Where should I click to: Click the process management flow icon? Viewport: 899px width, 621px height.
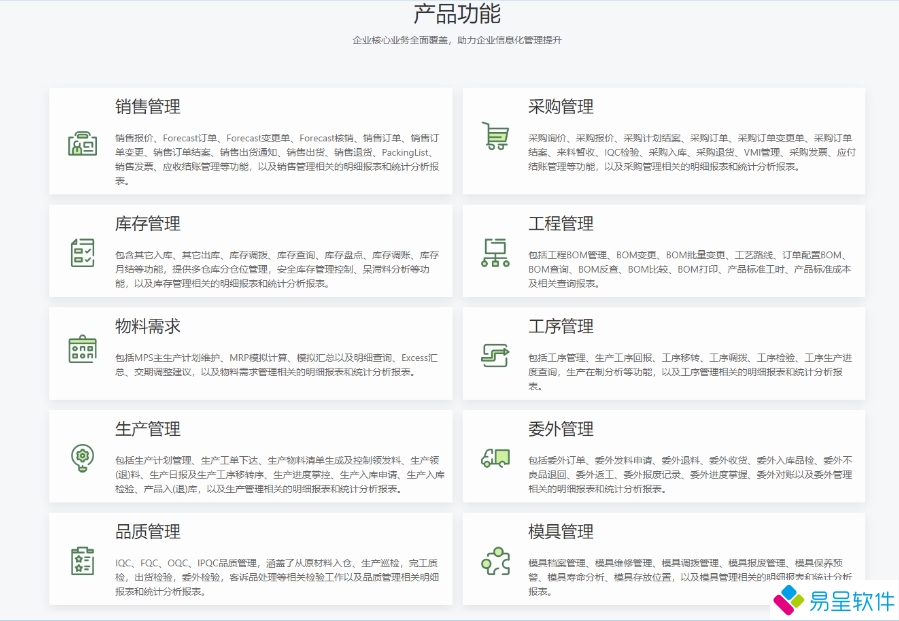pos(495,354)
